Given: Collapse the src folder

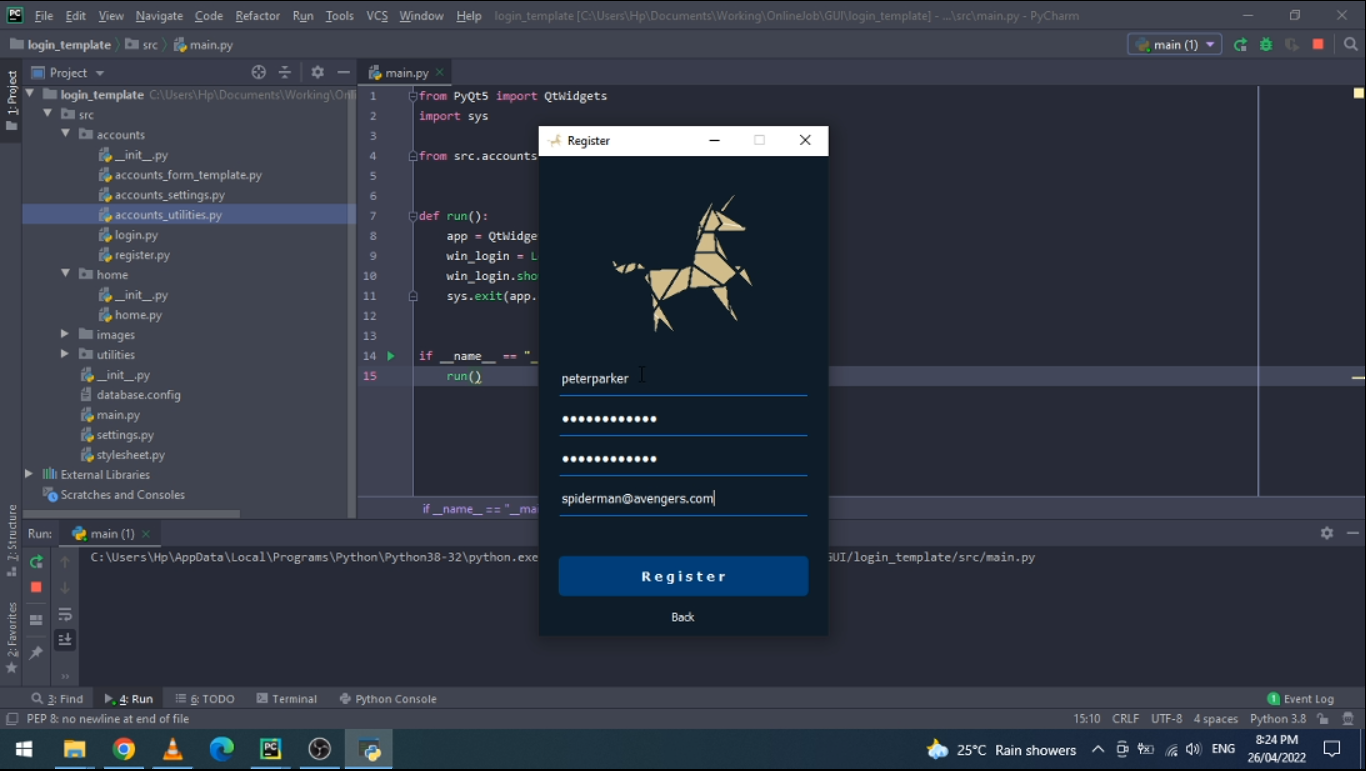Looking at the screenshot, I should pyautogui.click(x=47, y=114).
